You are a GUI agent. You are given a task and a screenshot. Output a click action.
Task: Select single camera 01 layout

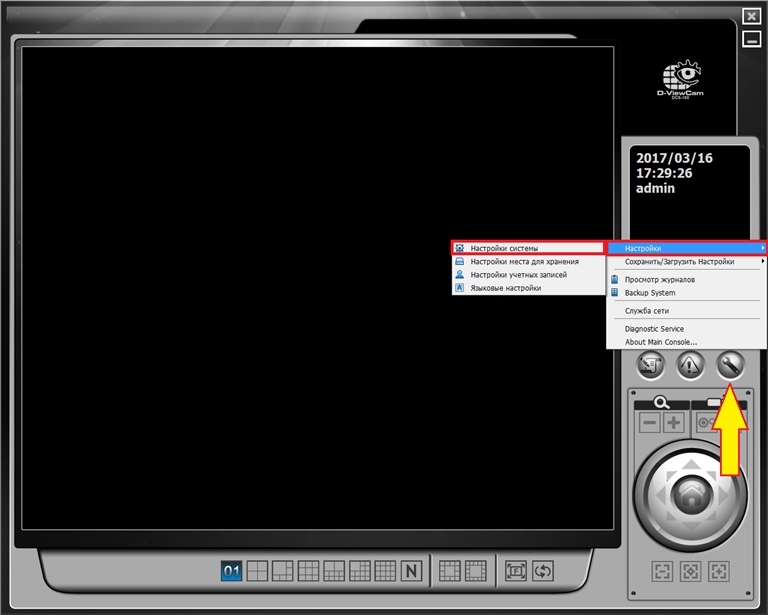pos(232,571)
